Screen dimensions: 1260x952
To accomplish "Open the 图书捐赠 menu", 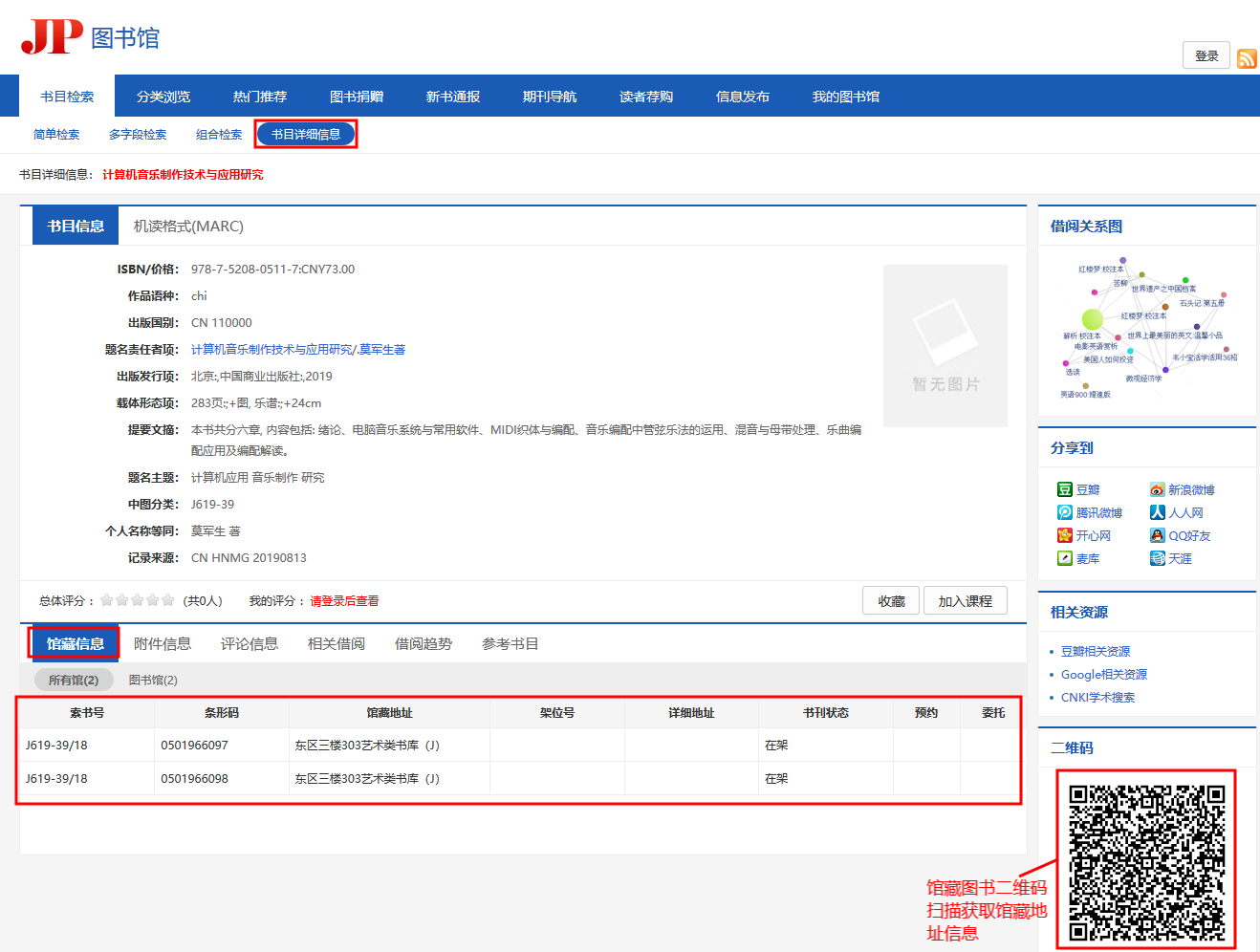I will pyautogui.click(x=357, y=97).
